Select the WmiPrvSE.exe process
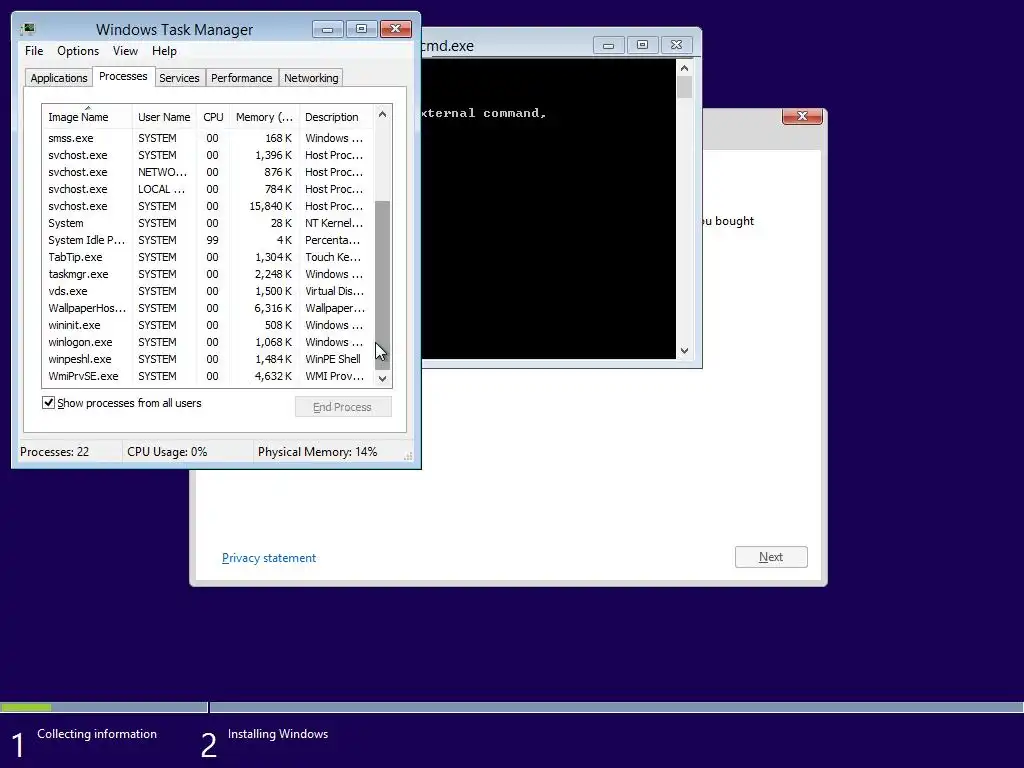This screenshot has height=768, width=1024. [208, 376]
